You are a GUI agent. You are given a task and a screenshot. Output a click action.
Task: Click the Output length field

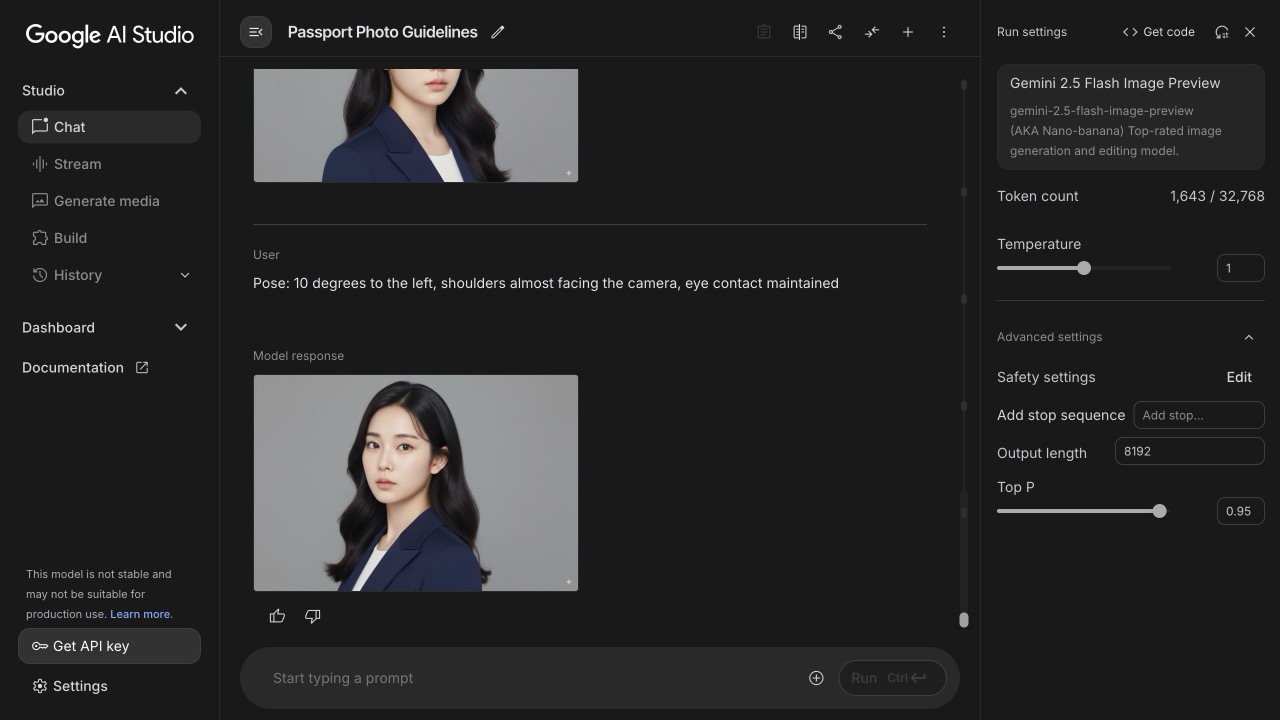tap(1190, 451)
